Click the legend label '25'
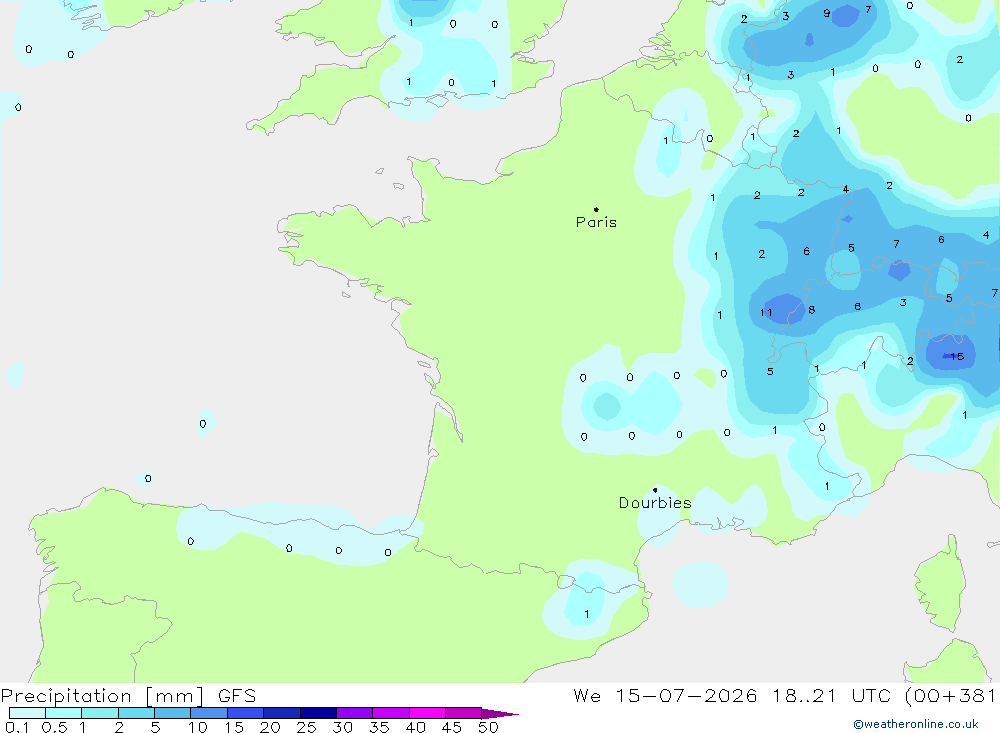1000x733 pixels. click(x=306, y=727)
